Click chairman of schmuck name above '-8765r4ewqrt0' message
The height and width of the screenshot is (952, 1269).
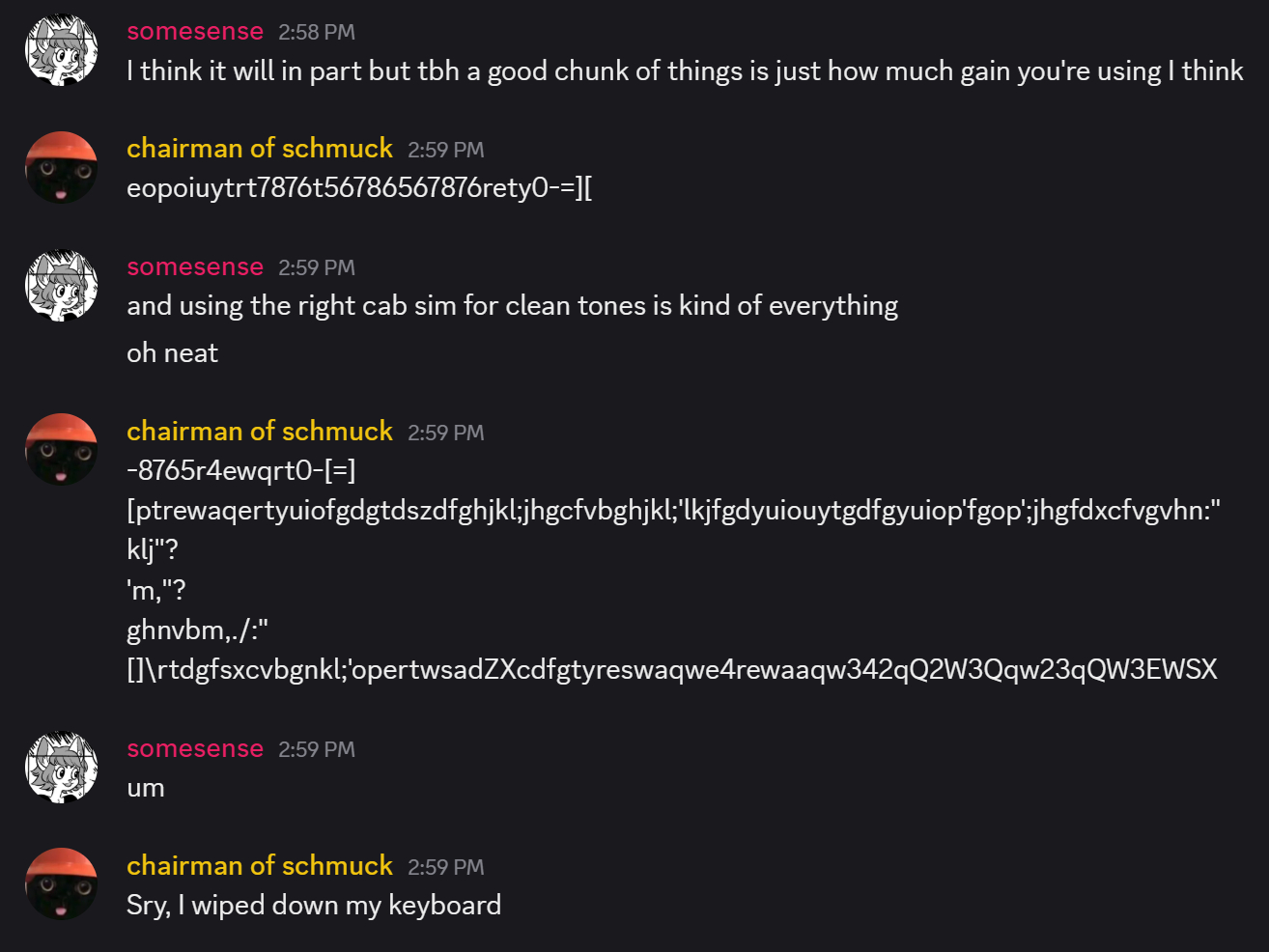coord(260,432)
